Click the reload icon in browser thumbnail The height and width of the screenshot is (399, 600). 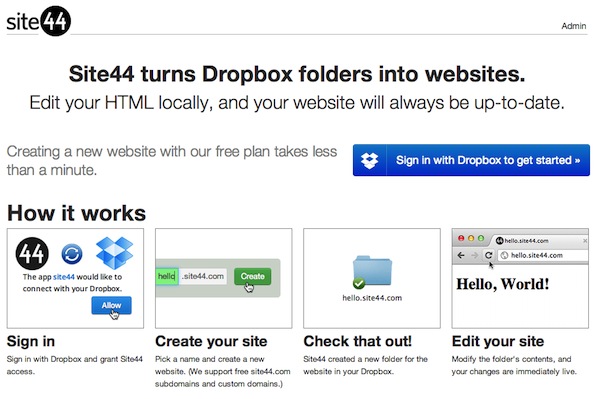tap(488, 255)
